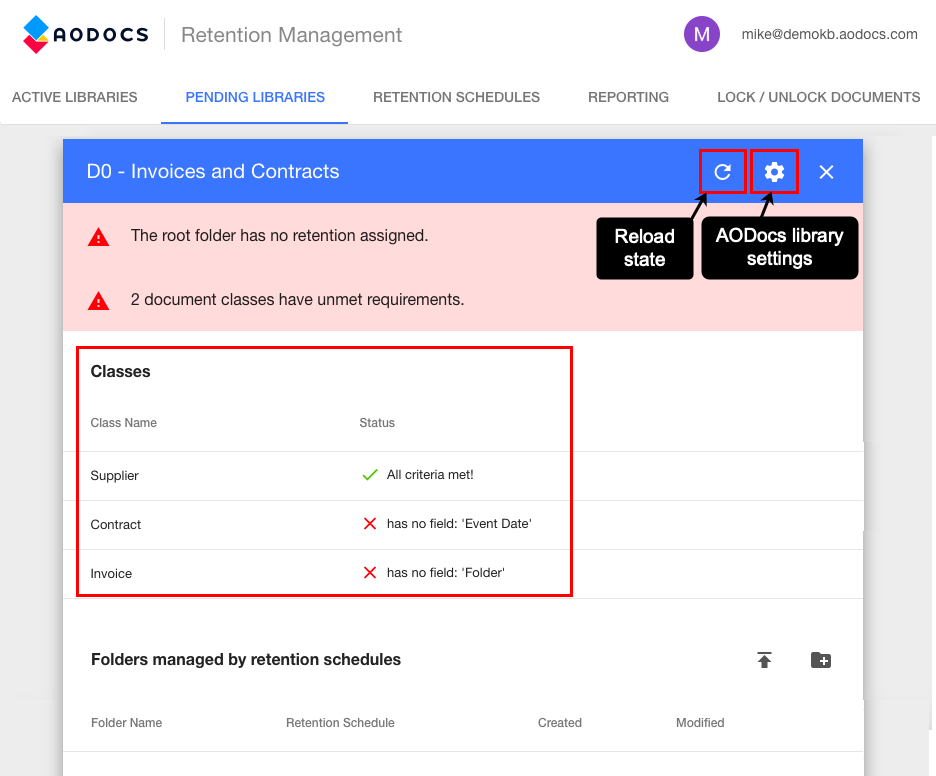Click the warning icon beside root folder alert
936x776 pixels.
(98, 236)
